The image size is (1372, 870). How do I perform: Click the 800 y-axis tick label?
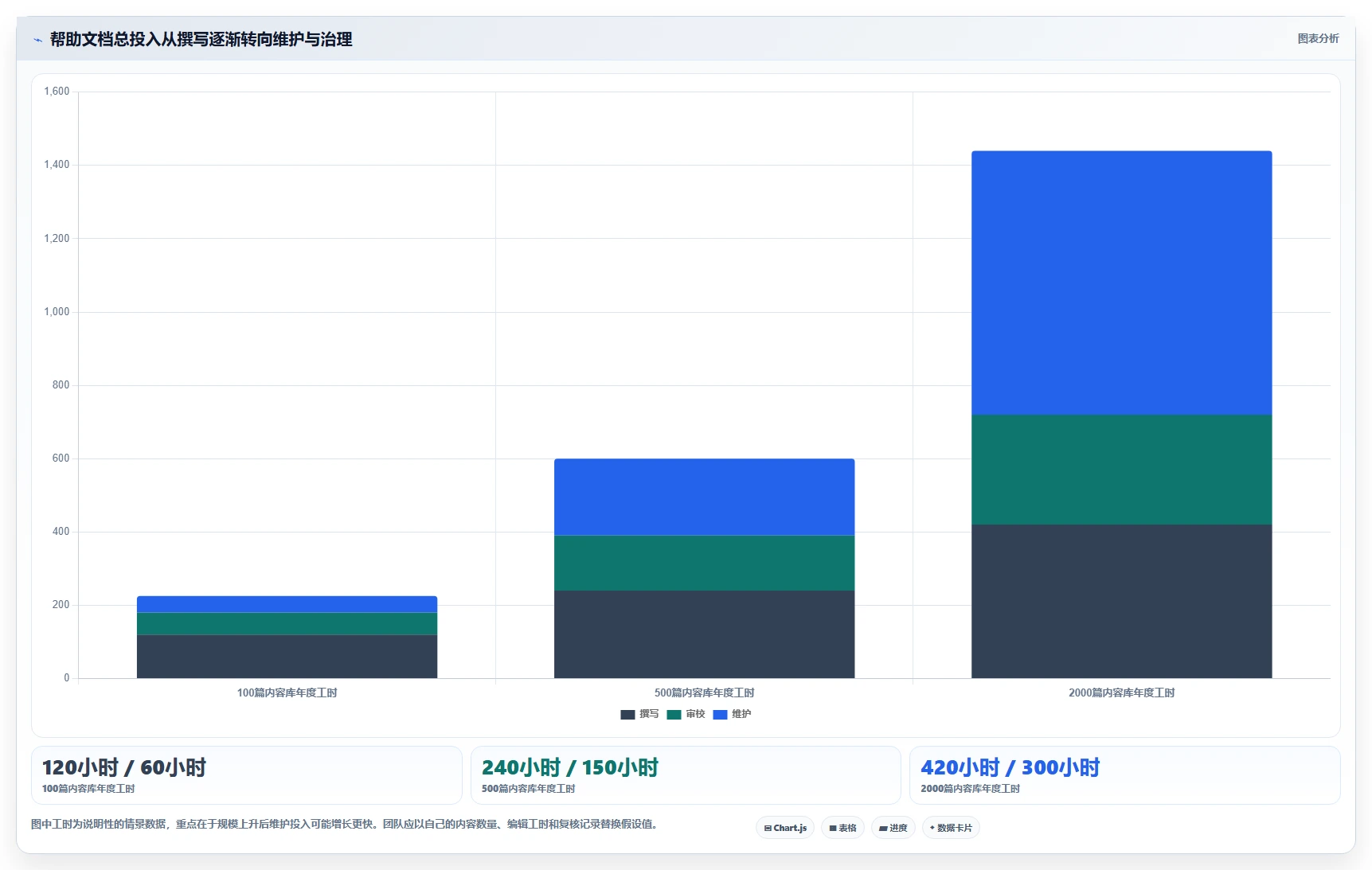(x=61, y=384)
